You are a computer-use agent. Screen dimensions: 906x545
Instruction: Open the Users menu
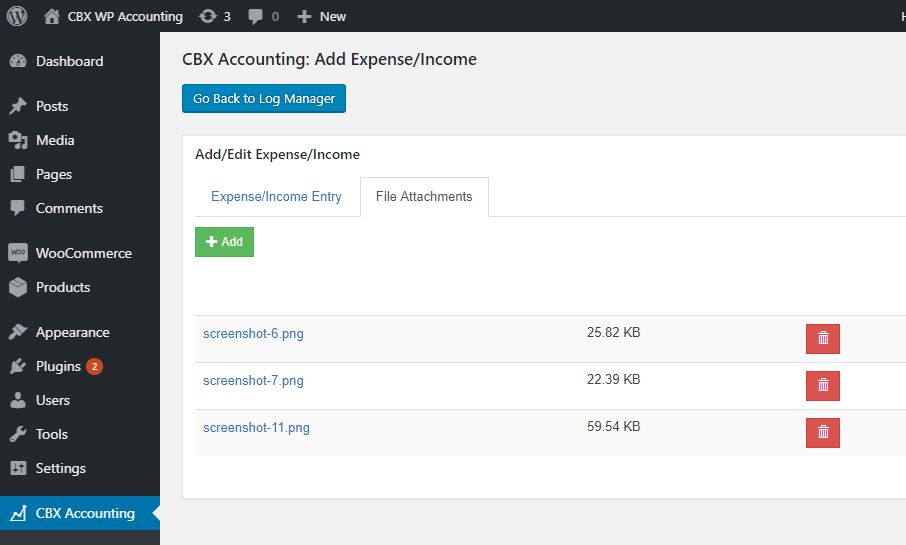(x=53, y=401)
